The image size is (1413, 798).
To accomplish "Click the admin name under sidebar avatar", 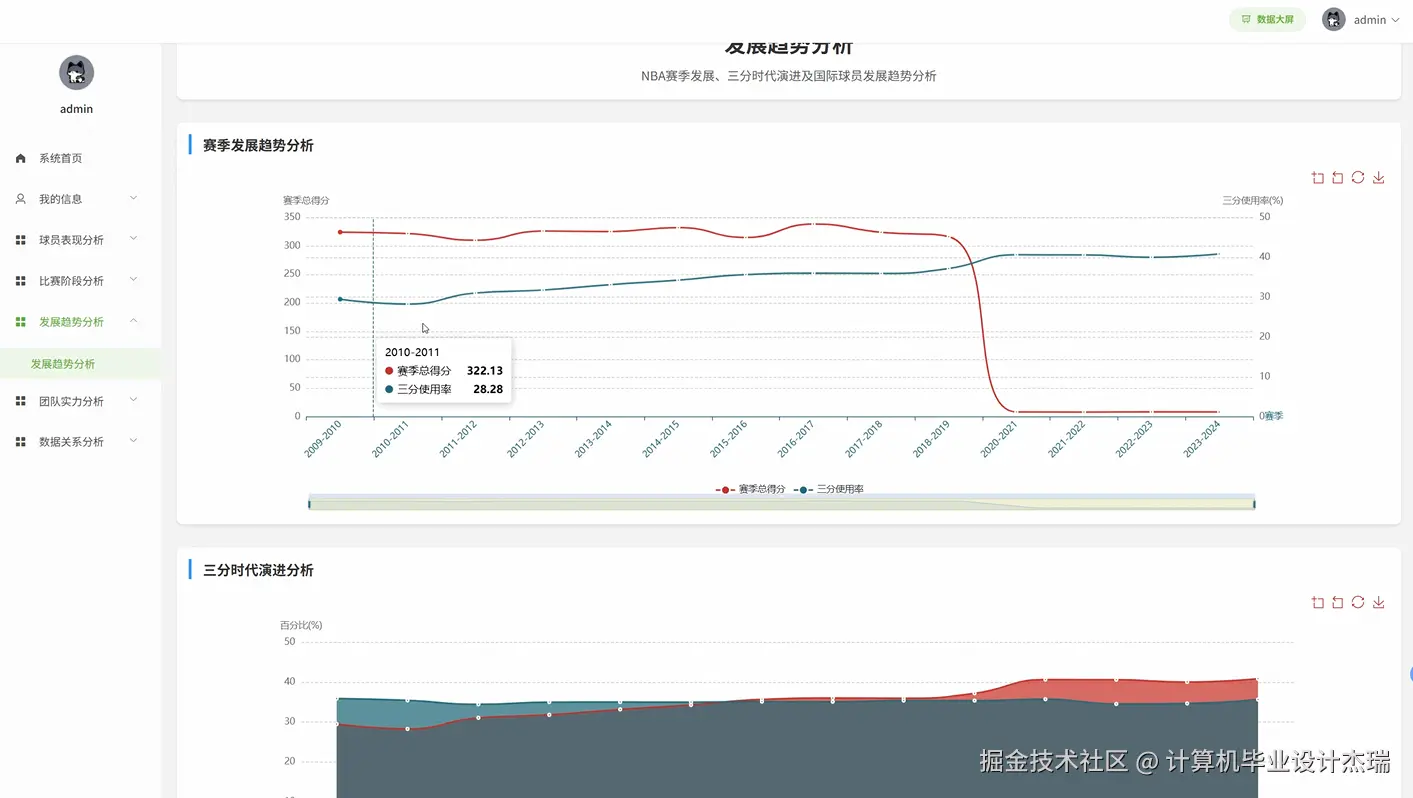I will pyautogui.click(x=77, y=109).
